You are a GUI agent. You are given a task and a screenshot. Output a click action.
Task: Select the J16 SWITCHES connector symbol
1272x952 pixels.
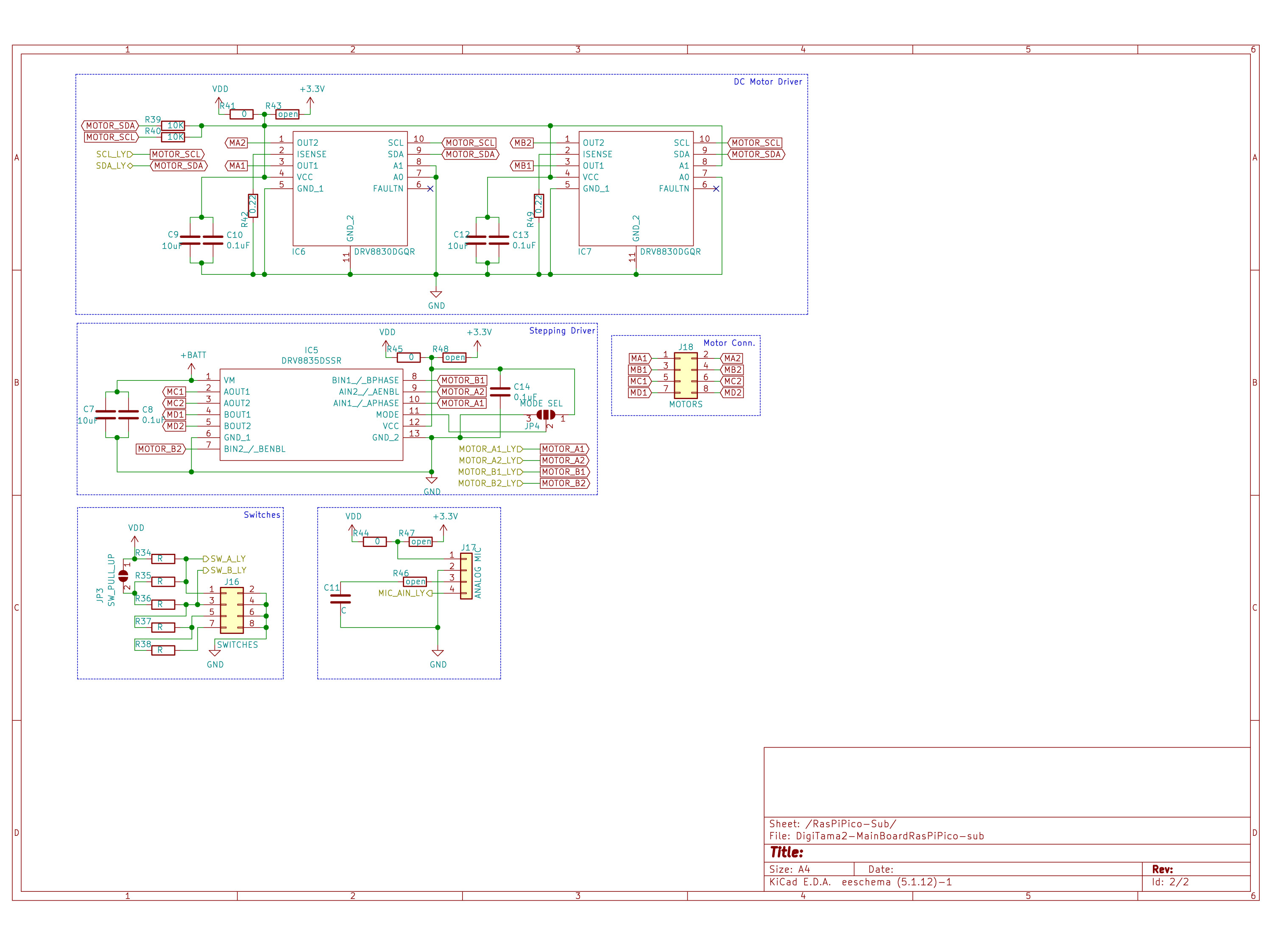[232, 610]
